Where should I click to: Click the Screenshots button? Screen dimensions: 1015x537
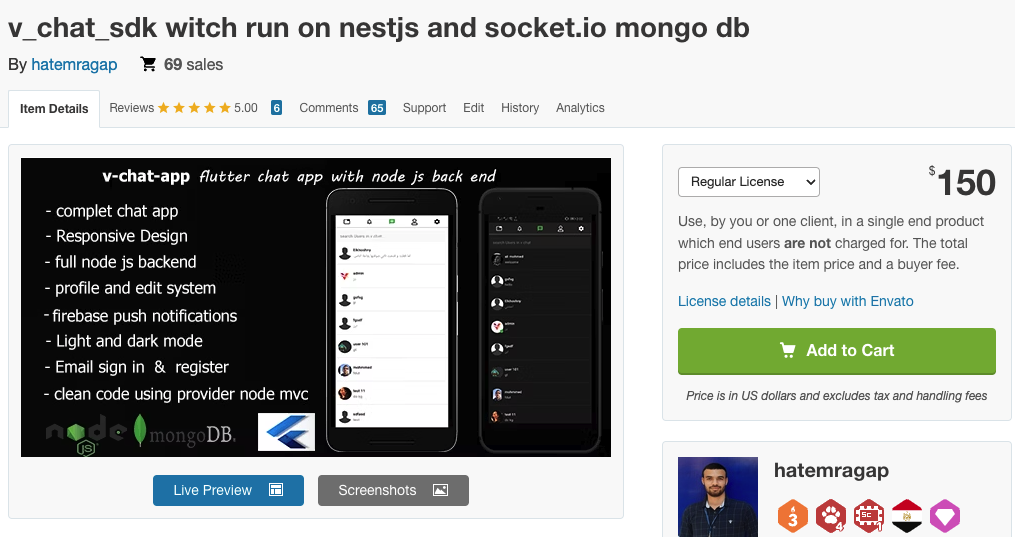393,490
